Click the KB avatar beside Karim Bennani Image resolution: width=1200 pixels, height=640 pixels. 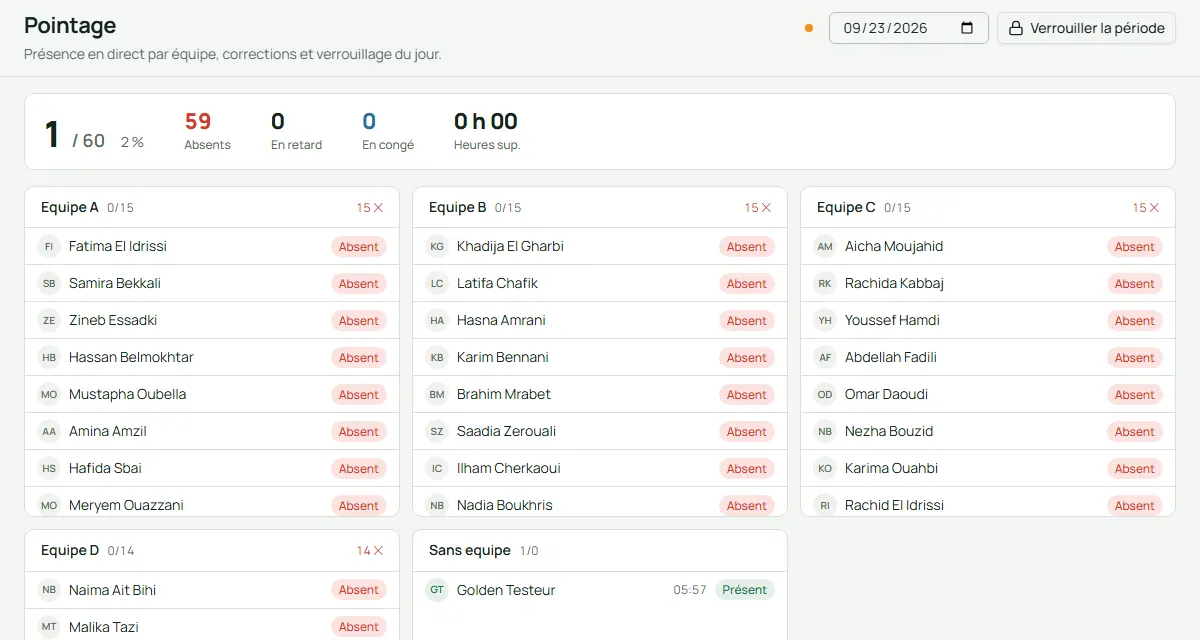click(437, 357)
